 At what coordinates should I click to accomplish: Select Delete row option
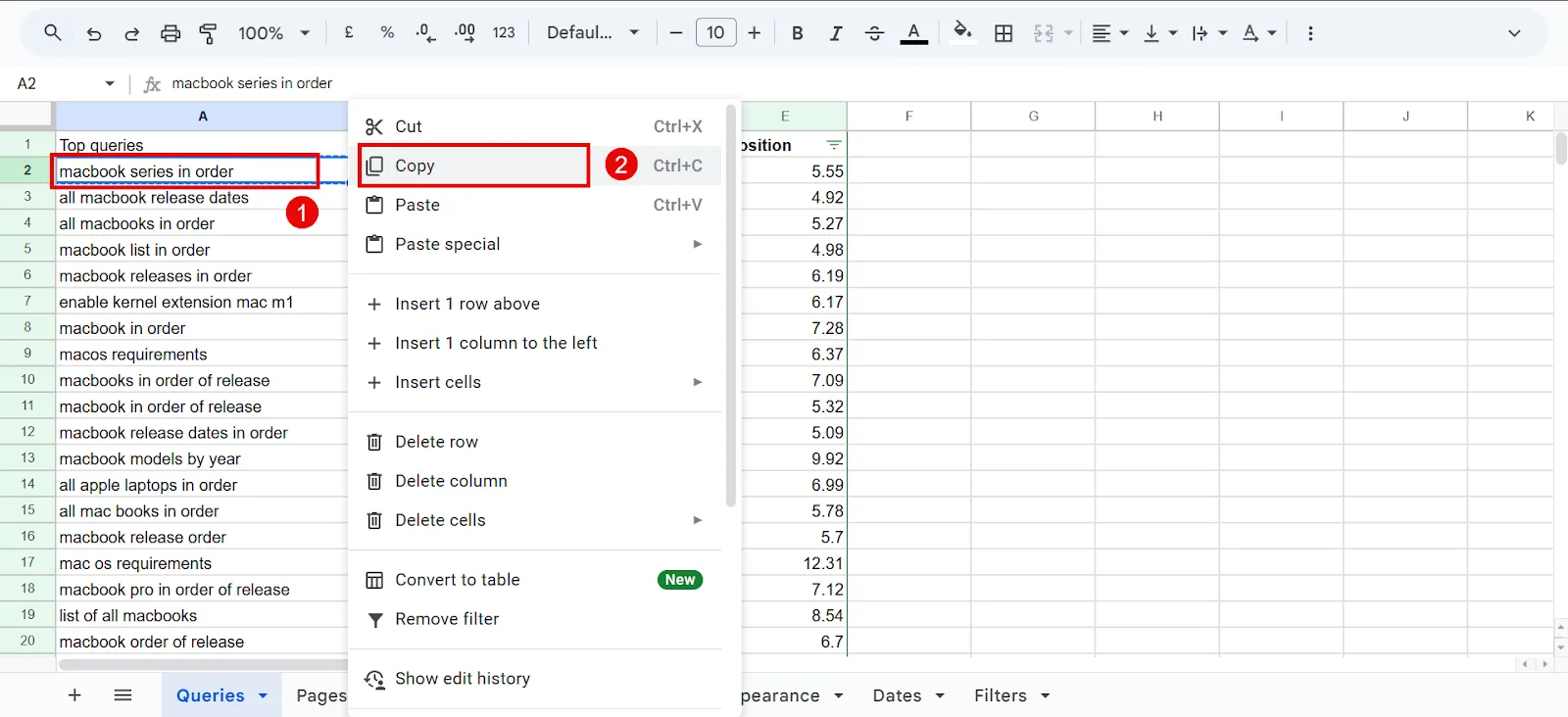point(534,442)
